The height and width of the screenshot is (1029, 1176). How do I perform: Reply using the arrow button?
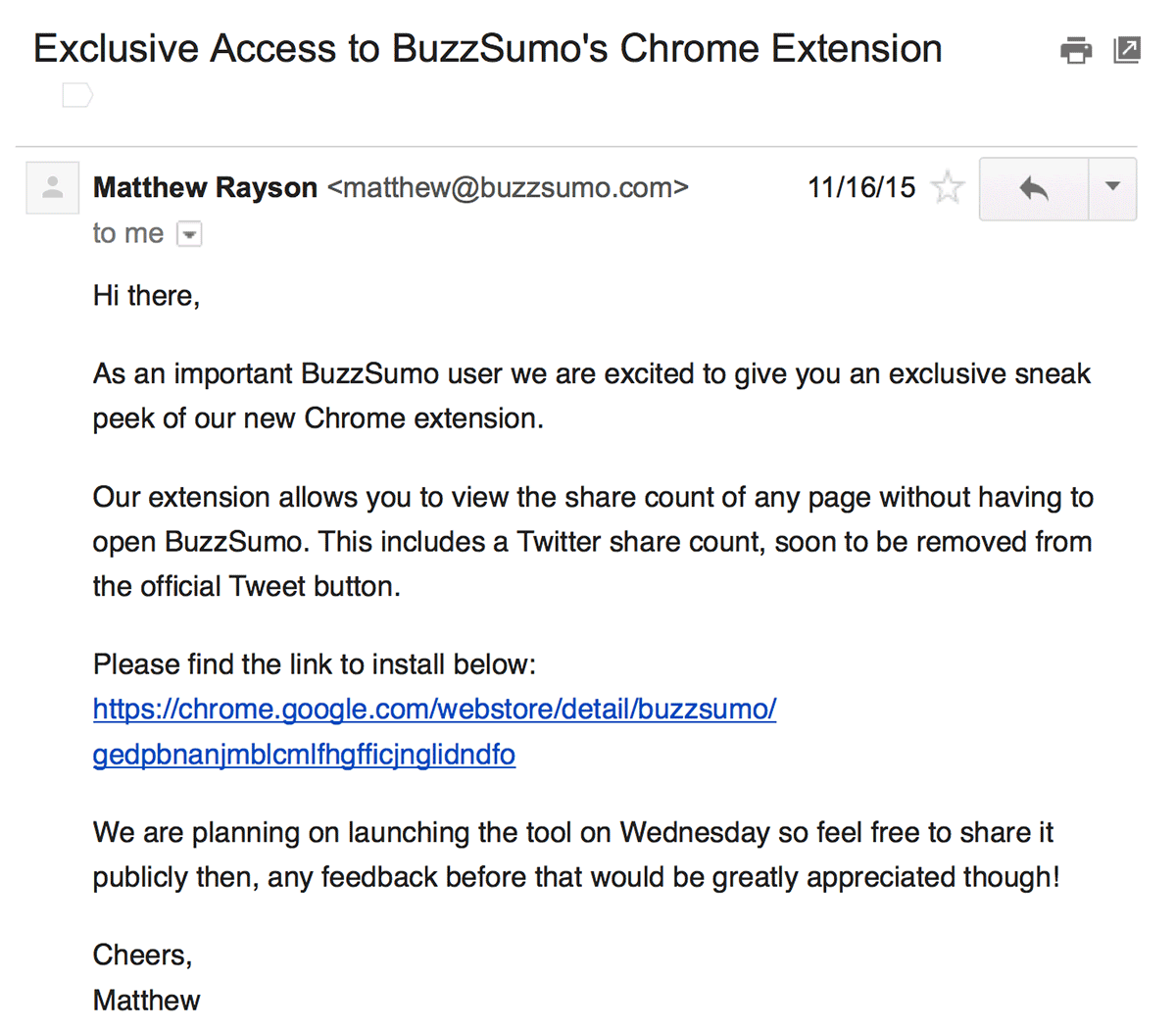point(1034,187)
